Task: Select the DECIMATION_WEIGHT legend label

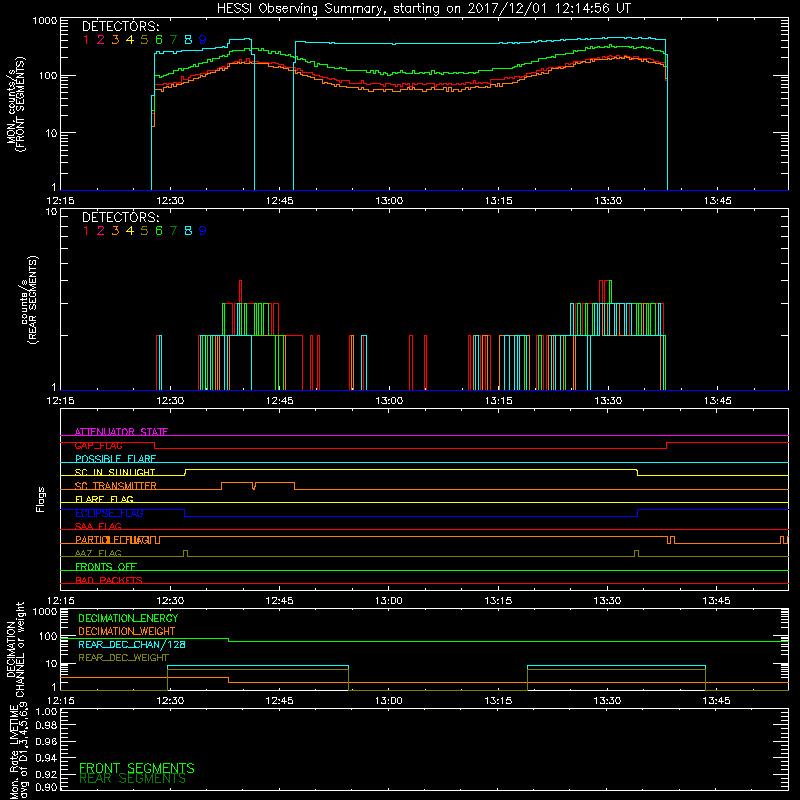Action: coord(127,632)
